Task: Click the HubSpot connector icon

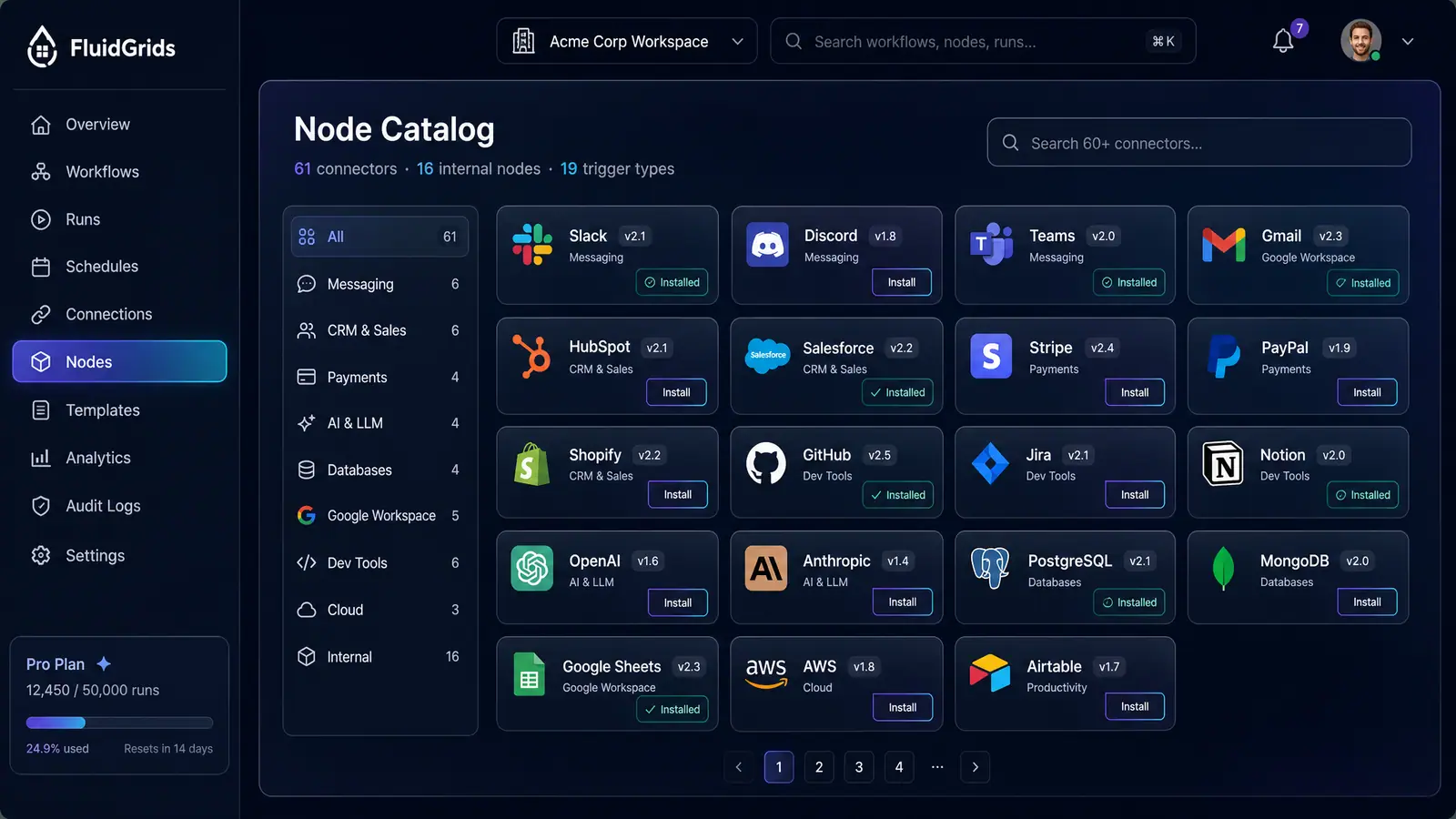Action: coord(532,355)
